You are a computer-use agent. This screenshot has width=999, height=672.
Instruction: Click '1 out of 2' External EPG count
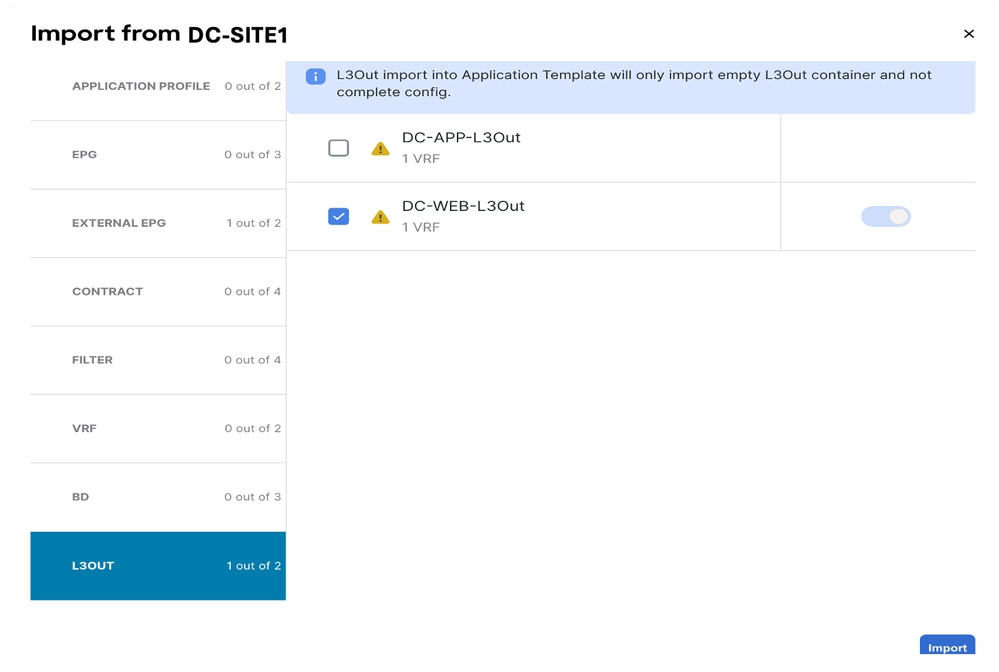click(x=254, y=223)
